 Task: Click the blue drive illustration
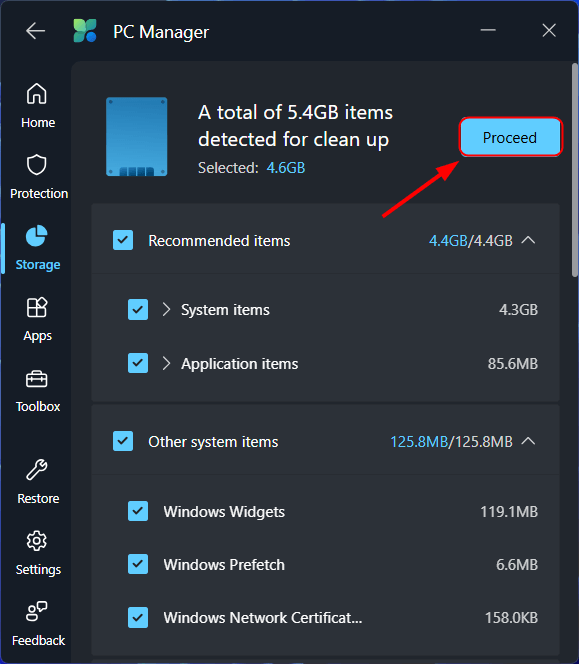(x=136, y=137)
